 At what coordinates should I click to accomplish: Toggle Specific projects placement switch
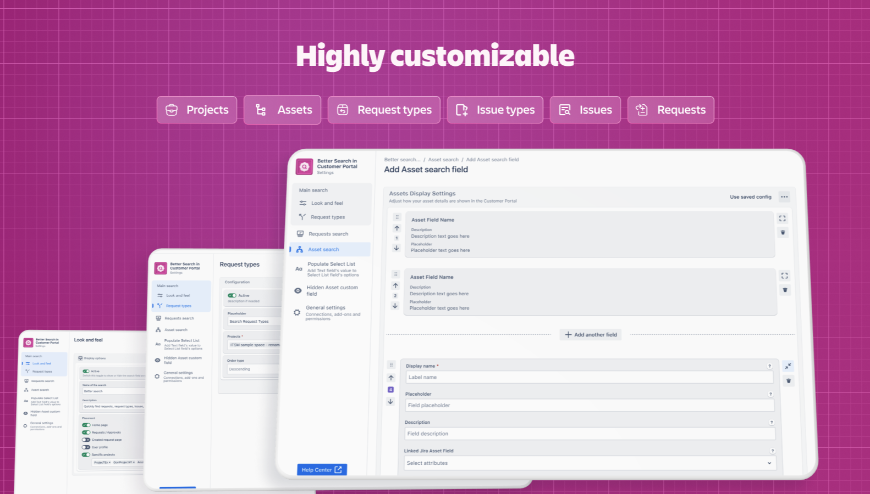point(86,455)
